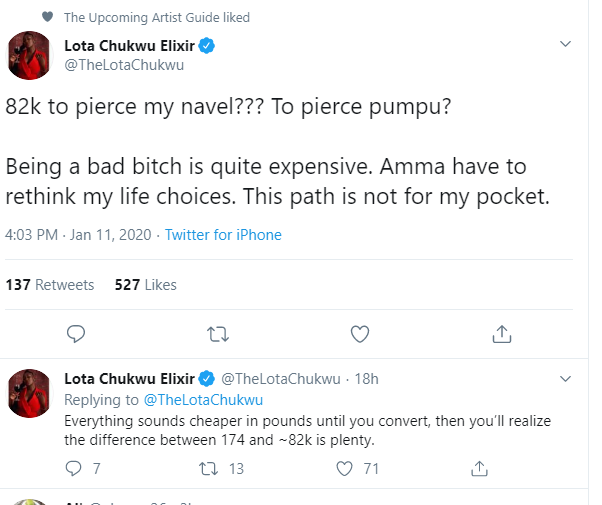Screen dimensions: 602x505
Task: Retweet the main tweet about navel piercing
Action: tap(216, 333)
